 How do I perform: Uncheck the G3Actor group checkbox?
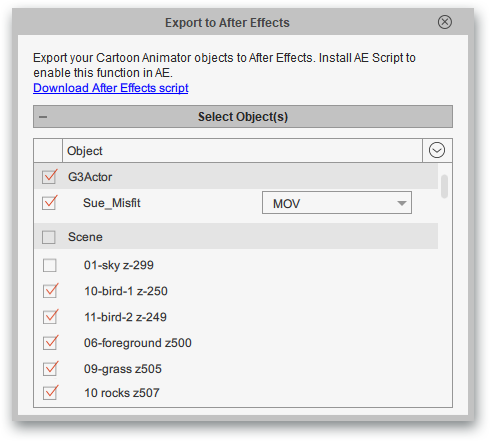tap(49, 177)
